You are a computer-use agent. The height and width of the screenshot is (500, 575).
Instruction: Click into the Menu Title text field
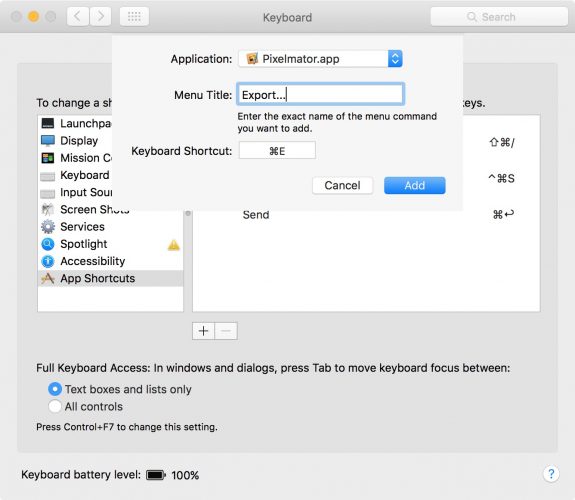(x=321, y=95)
